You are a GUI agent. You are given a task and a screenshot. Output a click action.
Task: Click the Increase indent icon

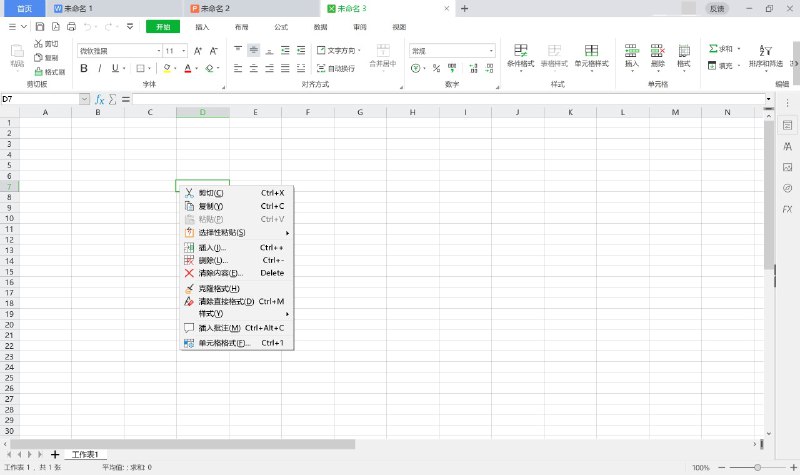[x=301, y=50]
